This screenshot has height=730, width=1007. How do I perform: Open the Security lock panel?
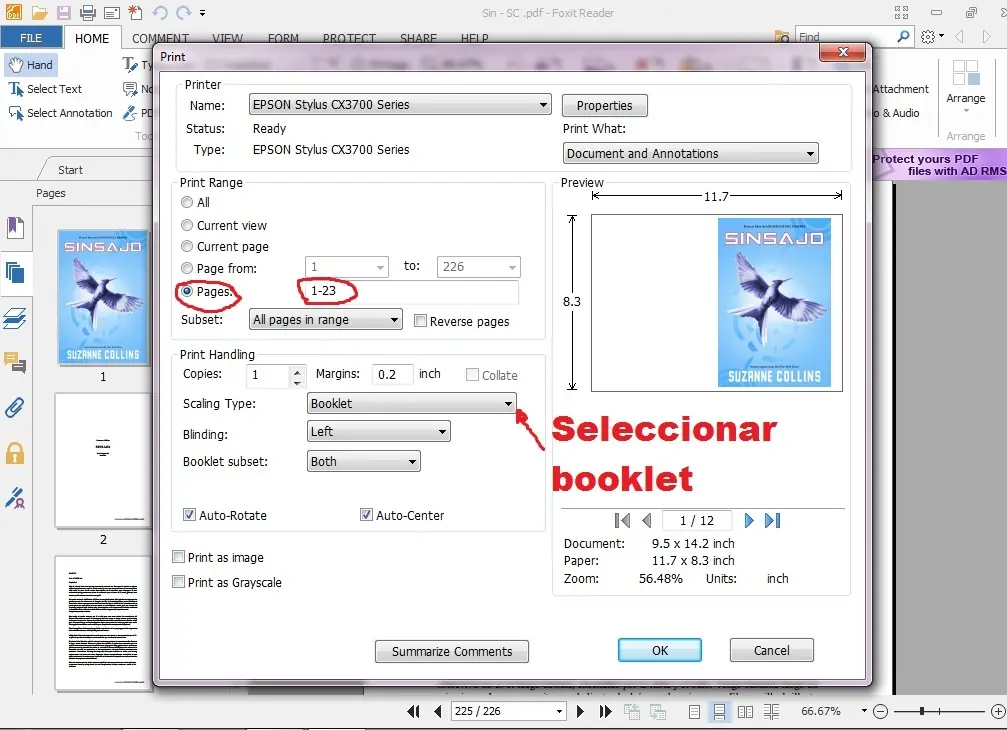(15, 453)
